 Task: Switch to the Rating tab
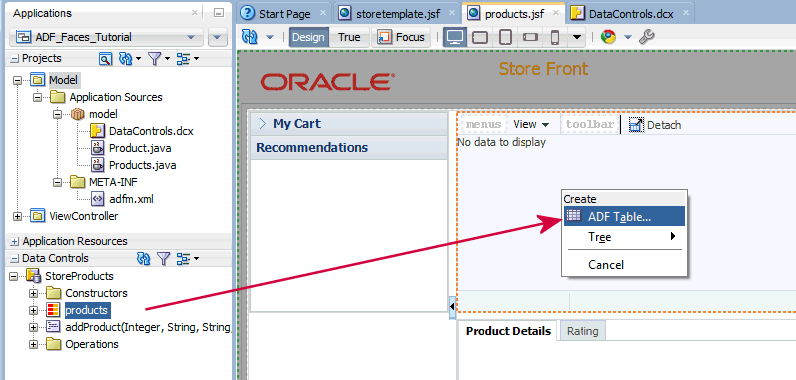(582, 331)
